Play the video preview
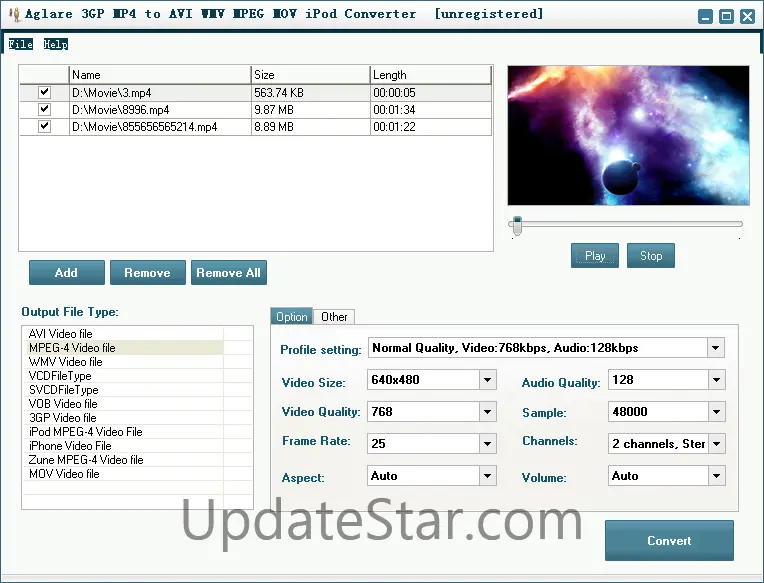This screenshot has width=764, height=583. (x=595, y=256)
